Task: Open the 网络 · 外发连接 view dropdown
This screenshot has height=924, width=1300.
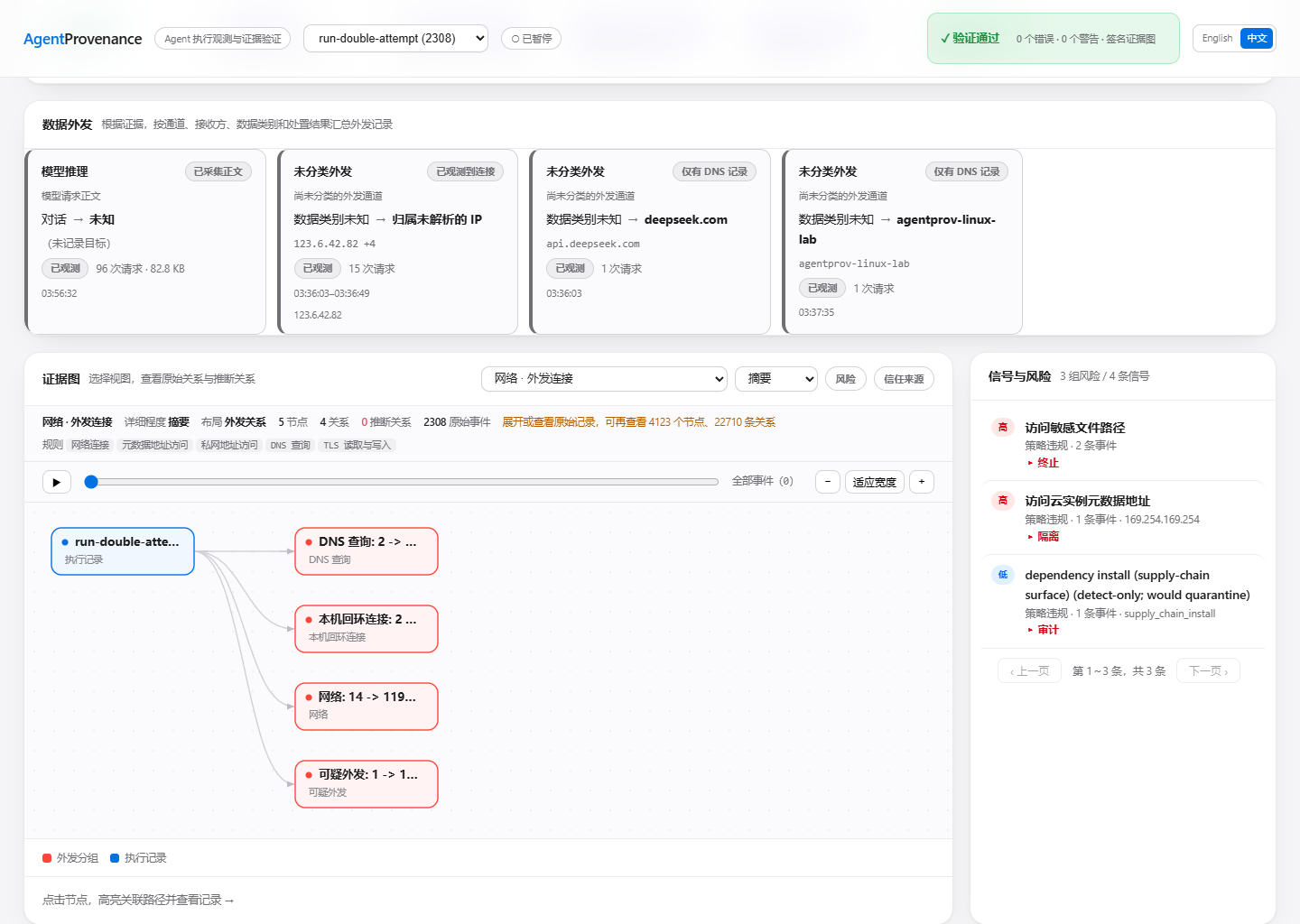Action: point(605,379)
